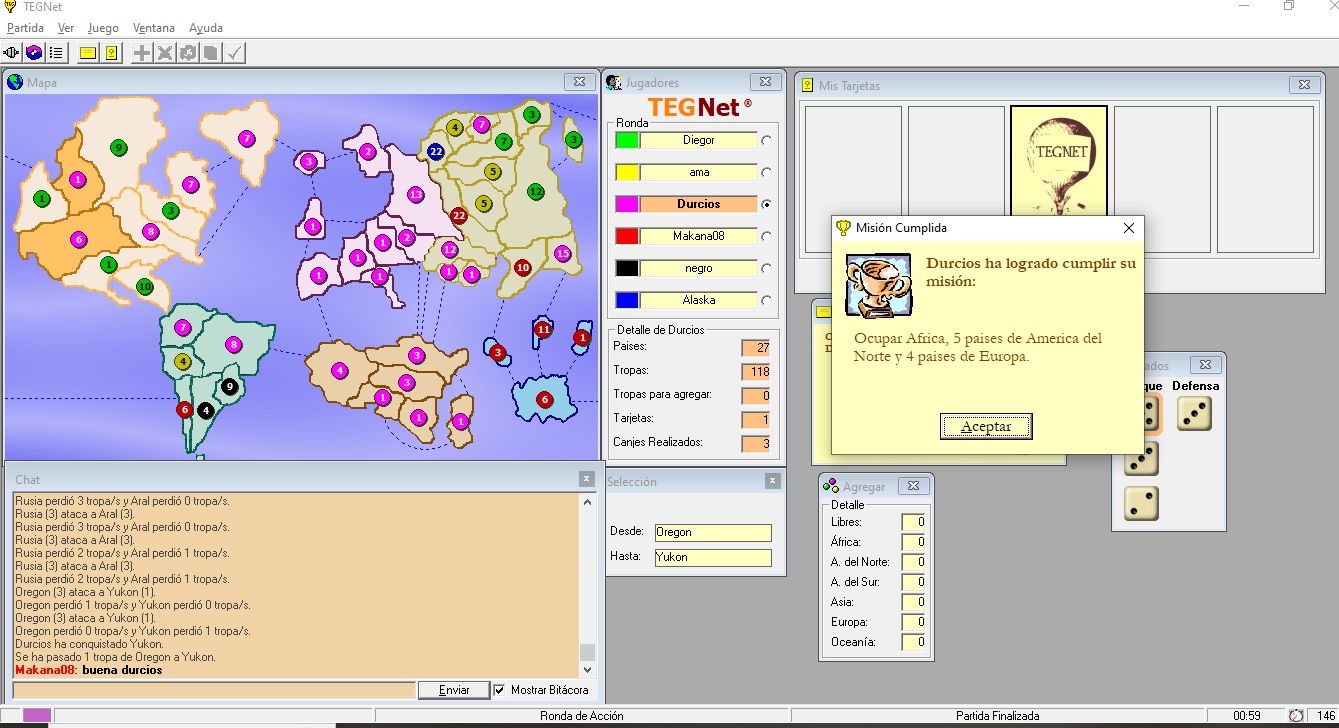Click the blue 22 troop marker on map

[x=435, y=151]
